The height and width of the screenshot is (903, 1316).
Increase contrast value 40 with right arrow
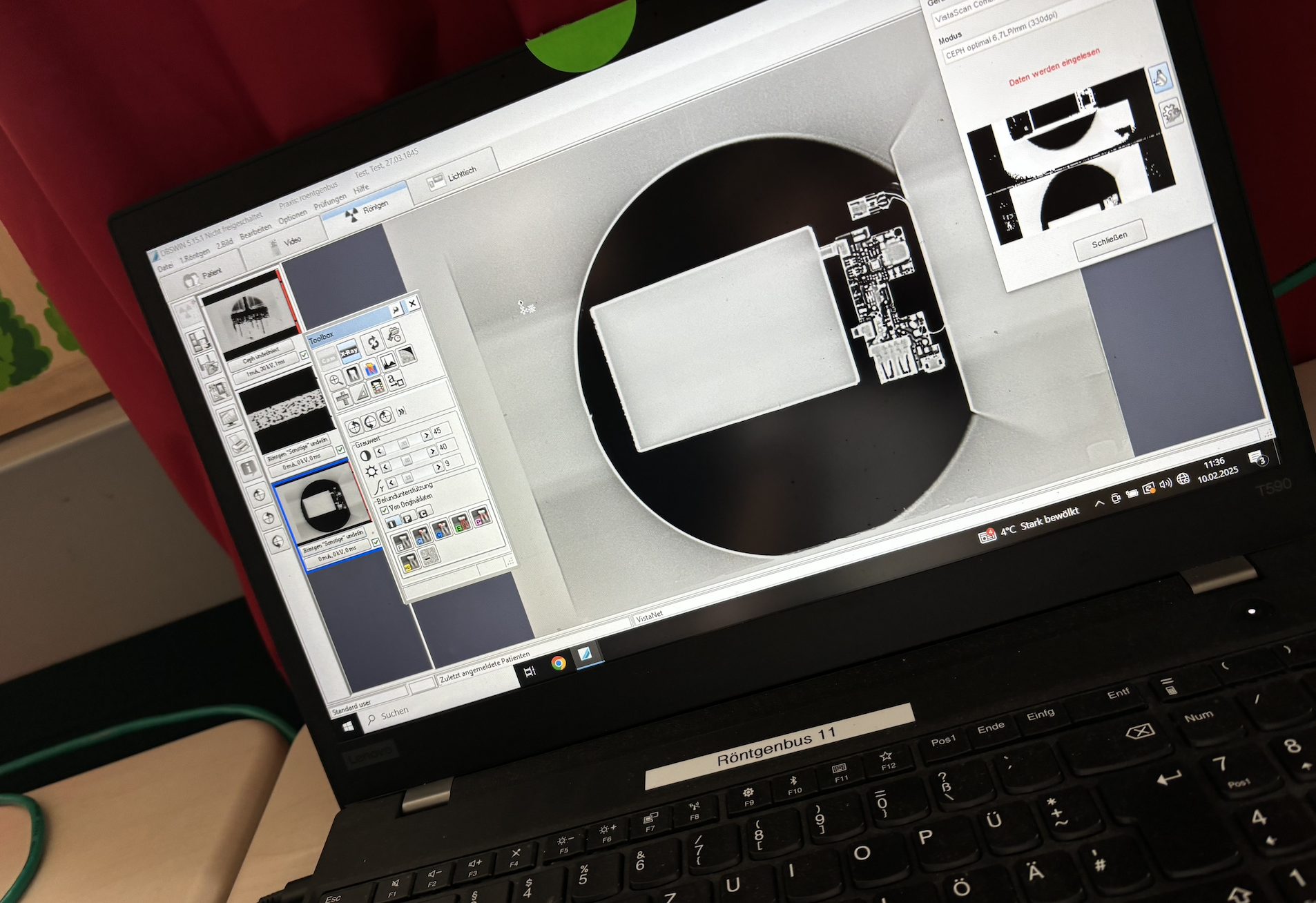(432, 451)
